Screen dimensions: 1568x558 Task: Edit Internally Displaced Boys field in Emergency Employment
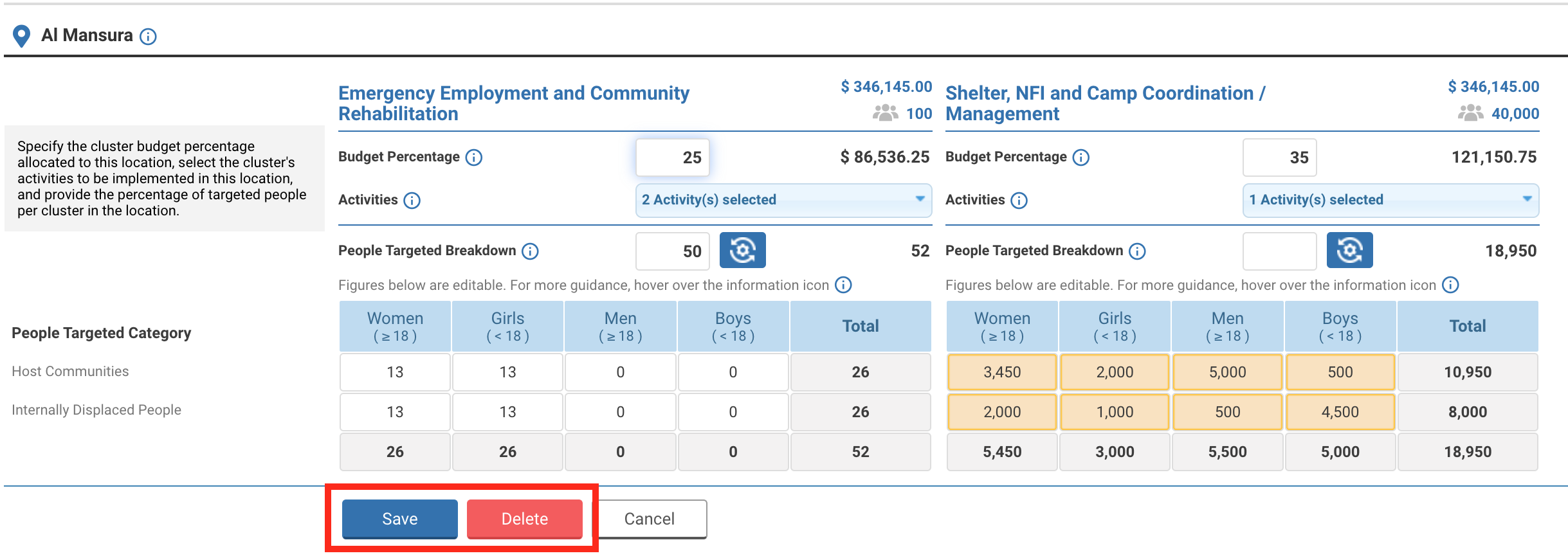(x=733, y=412)
